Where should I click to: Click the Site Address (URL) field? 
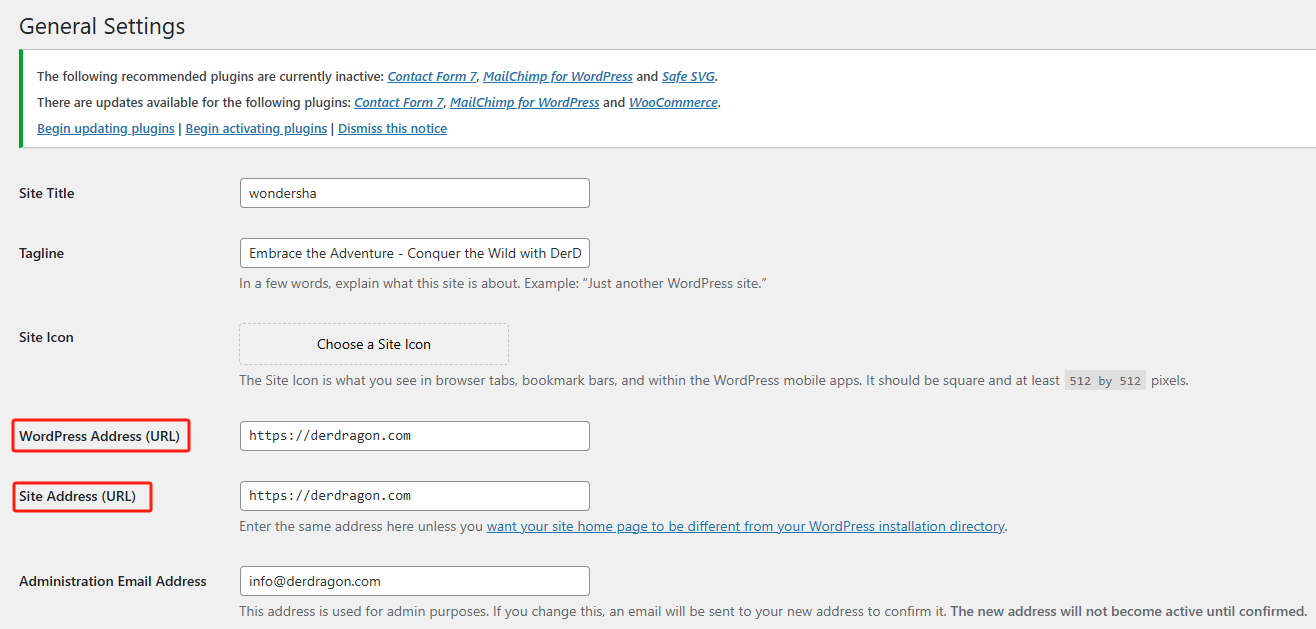coord(414,495)
